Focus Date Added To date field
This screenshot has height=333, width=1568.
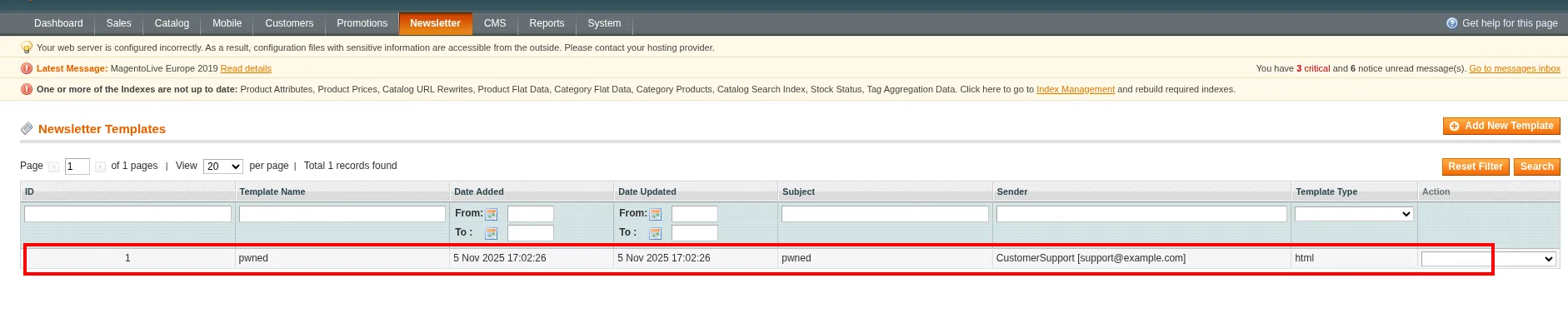pos(531,233)
